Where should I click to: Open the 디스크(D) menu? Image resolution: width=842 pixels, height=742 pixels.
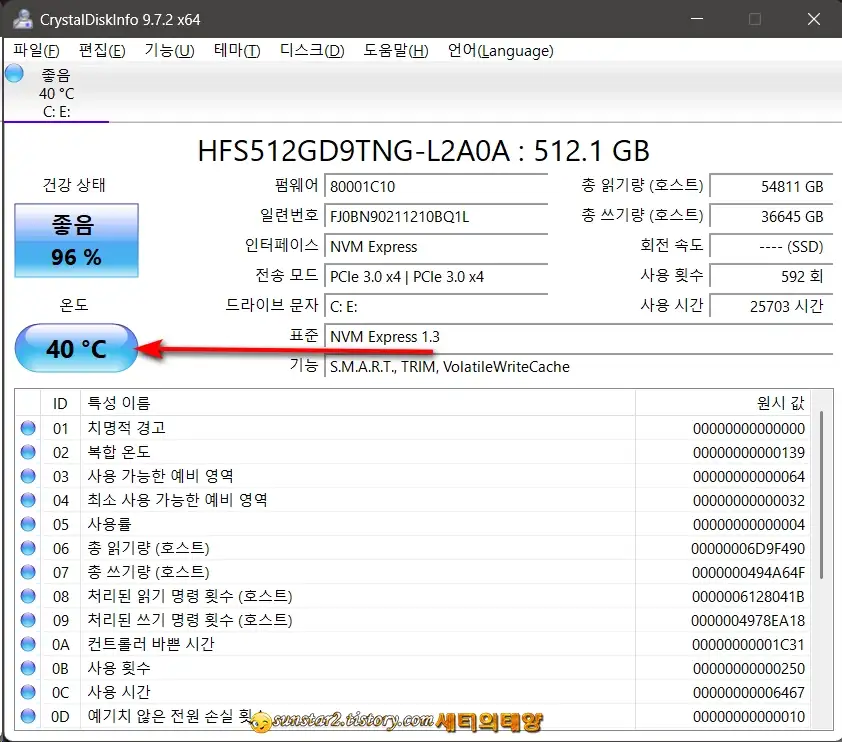pyautogui.click(x=312, y=50)
